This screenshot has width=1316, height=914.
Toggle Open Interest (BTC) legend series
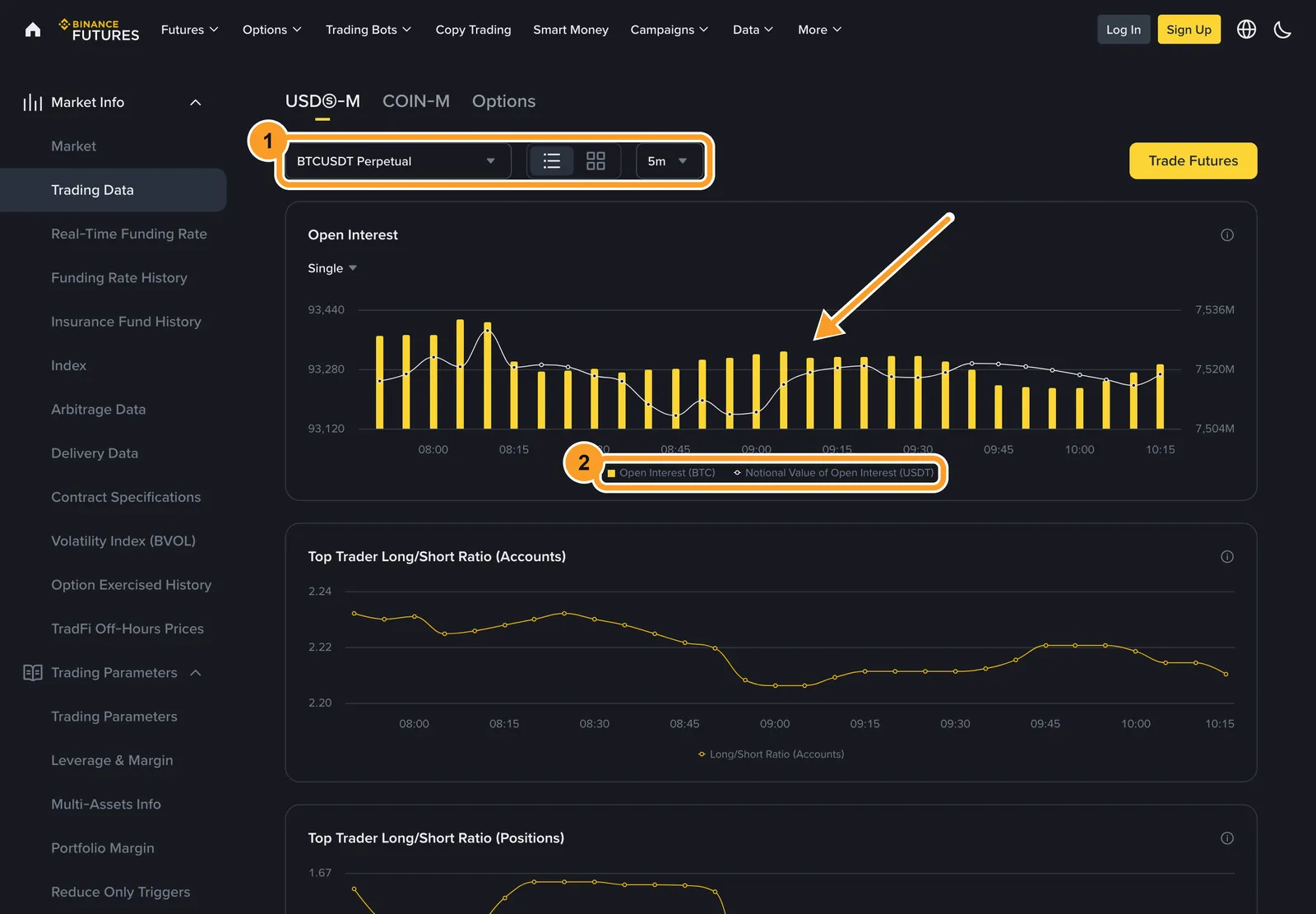(x=661, y=473)
